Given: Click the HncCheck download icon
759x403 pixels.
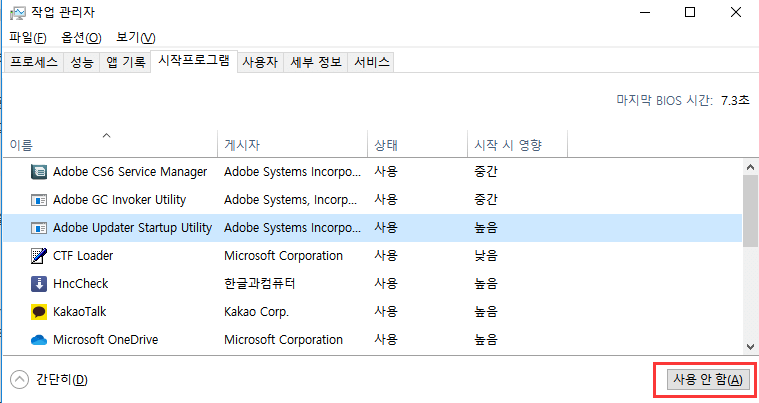Looking at the screenshot, I should (x=39, y=284).
